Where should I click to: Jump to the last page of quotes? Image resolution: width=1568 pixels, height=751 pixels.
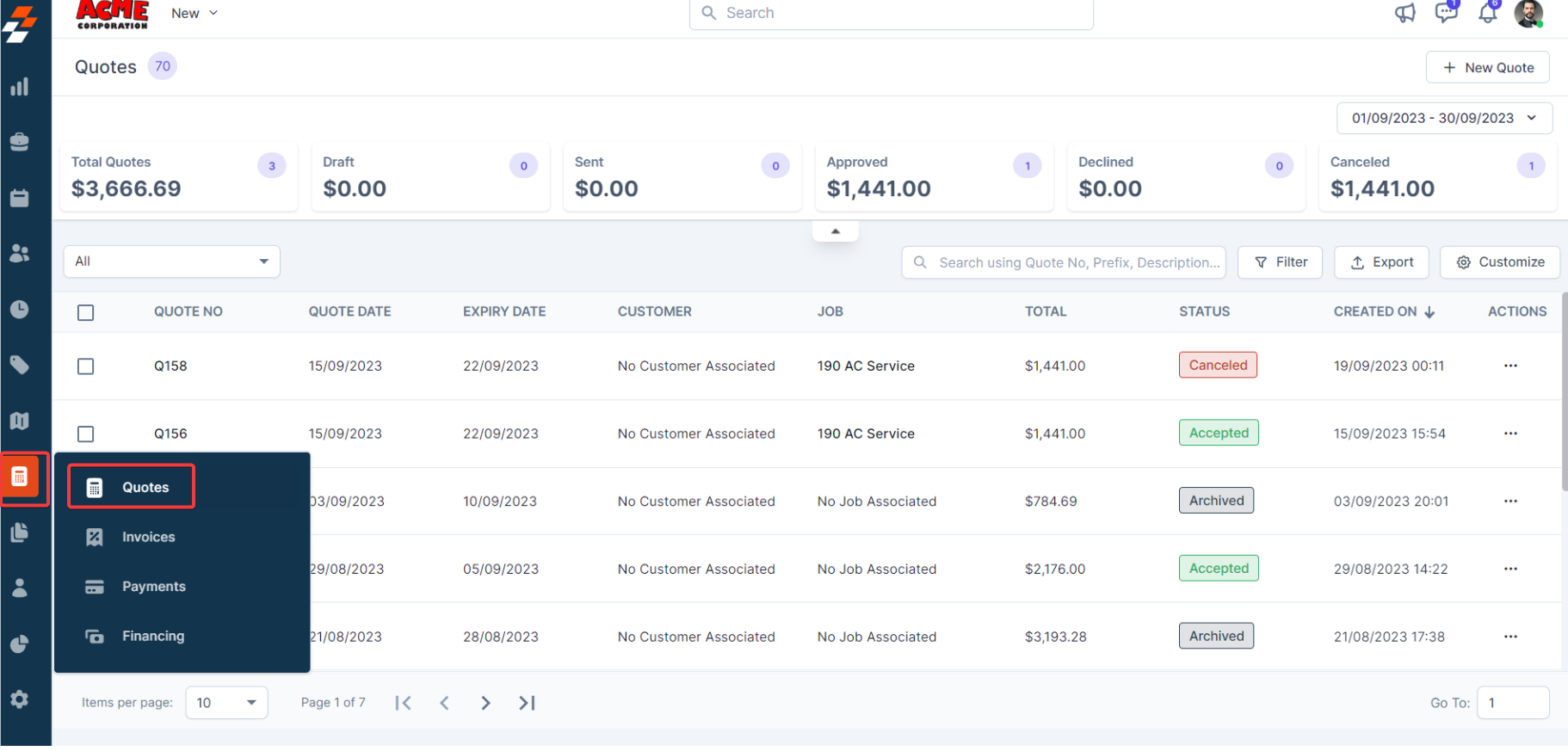(x=527, y=703)
